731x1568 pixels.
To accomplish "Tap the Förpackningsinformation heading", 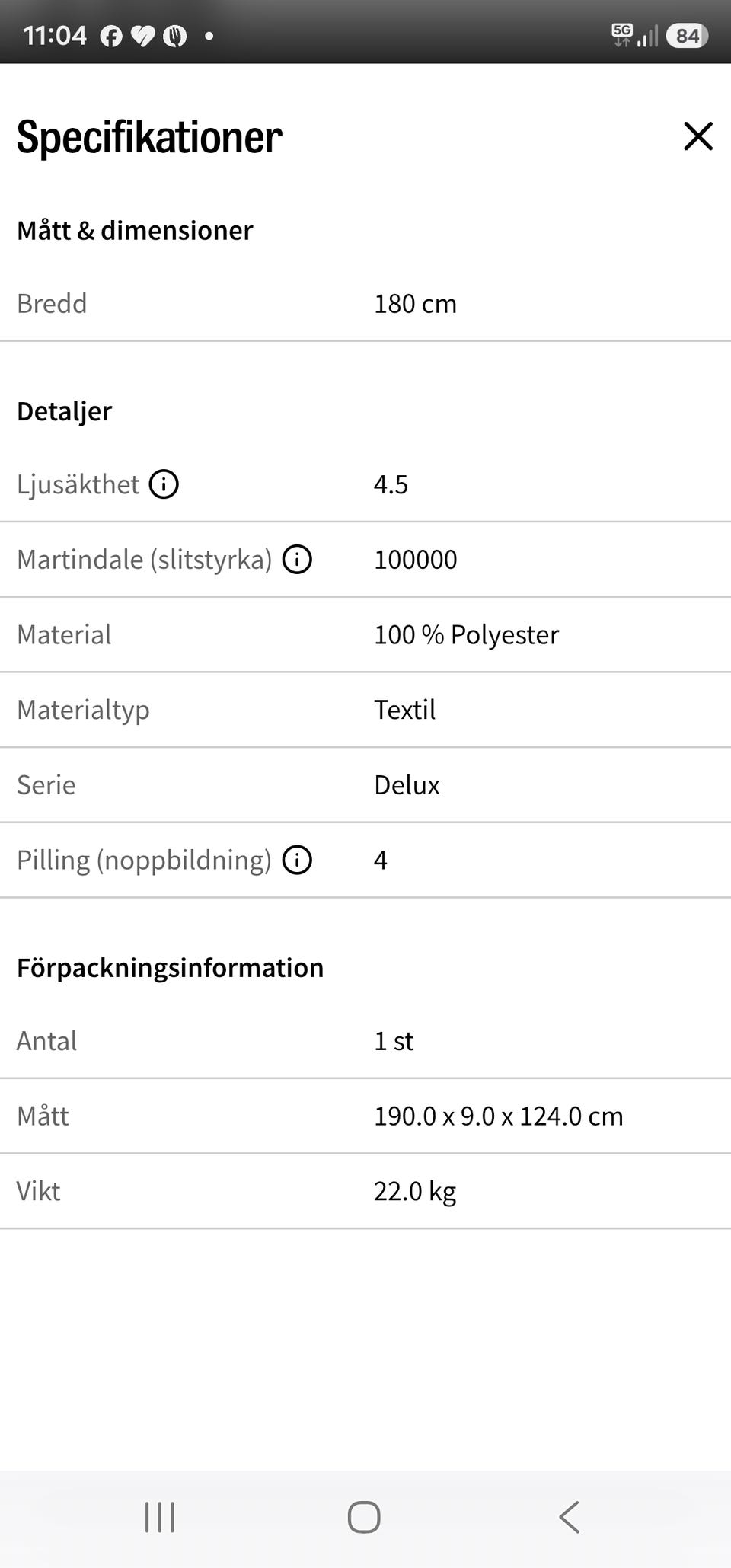I will pyautogui.click(x=171, y=968).
